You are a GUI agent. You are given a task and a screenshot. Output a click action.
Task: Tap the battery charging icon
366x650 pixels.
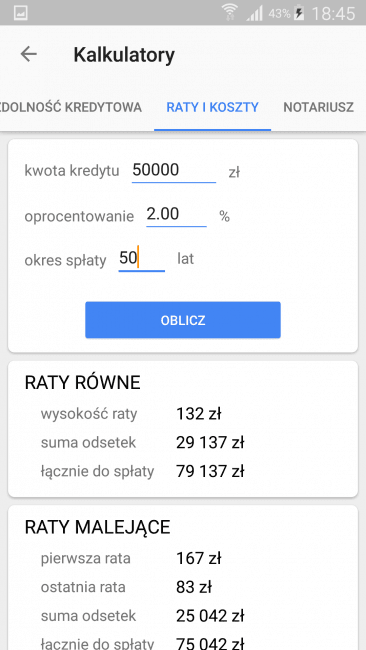tap(299, 13)
